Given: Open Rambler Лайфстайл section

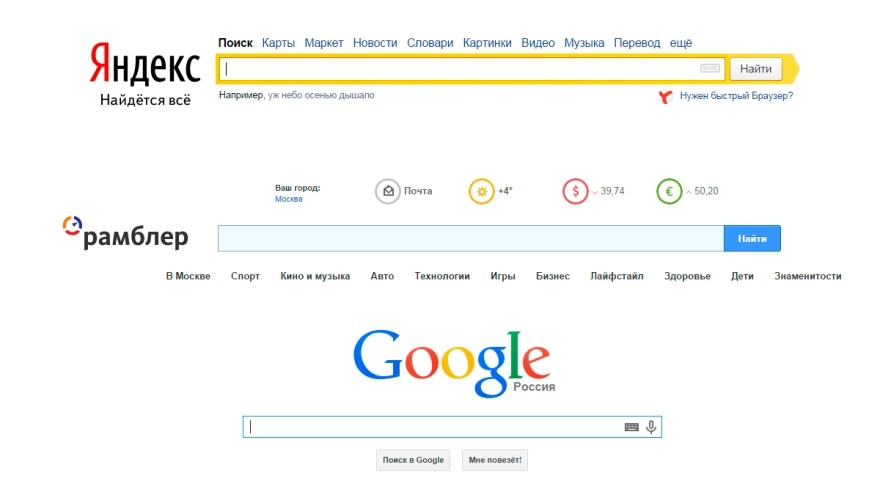Looking at the screenshot, I should [617, 276].
